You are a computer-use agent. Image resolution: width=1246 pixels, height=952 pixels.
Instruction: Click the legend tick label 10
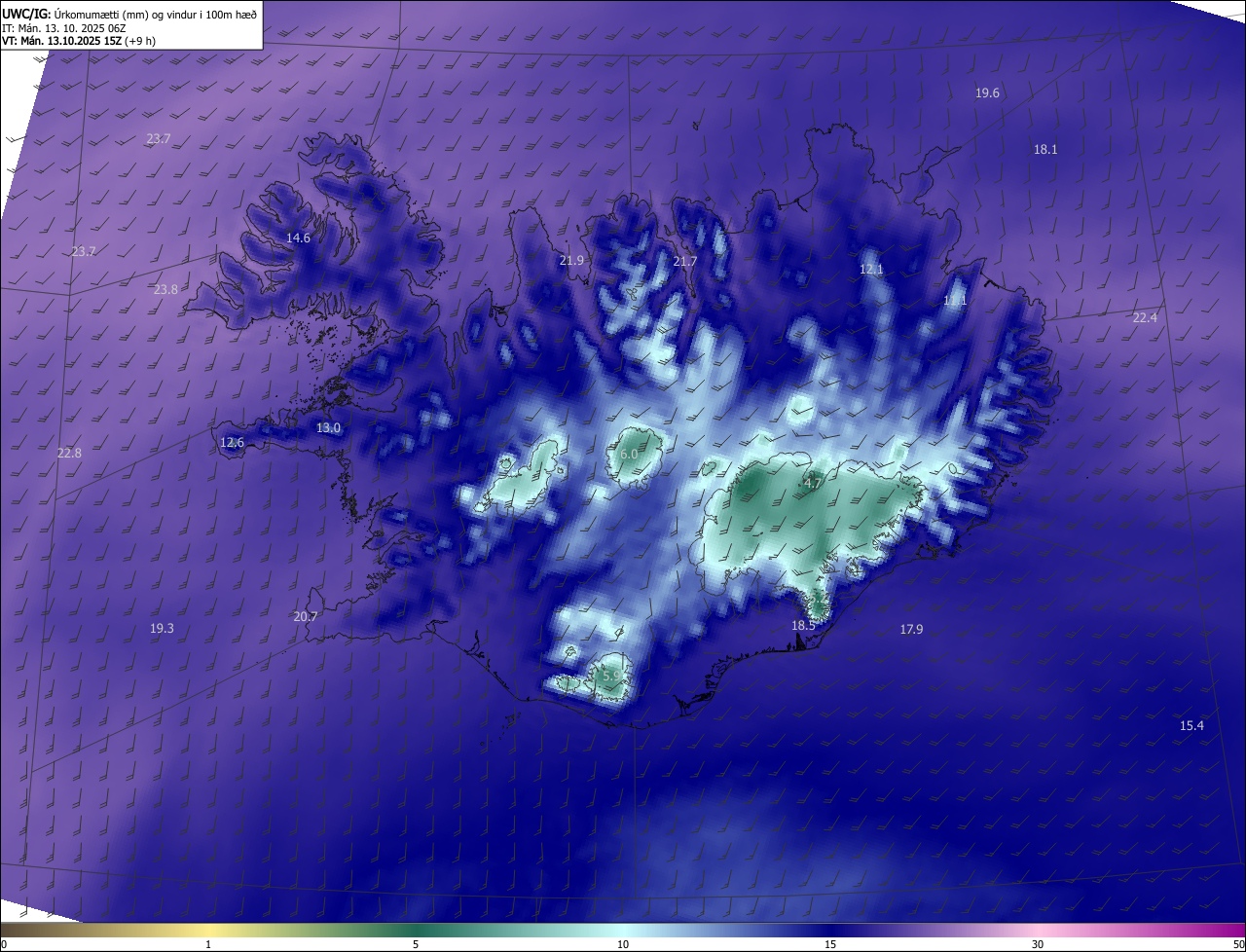[623, 944]
